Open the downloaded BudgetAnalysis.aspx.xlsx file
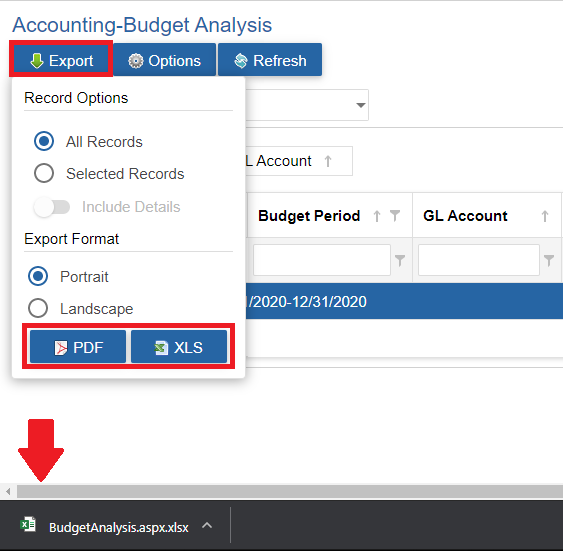This screenshot has height=551, width=563. [x=104, y=527]
